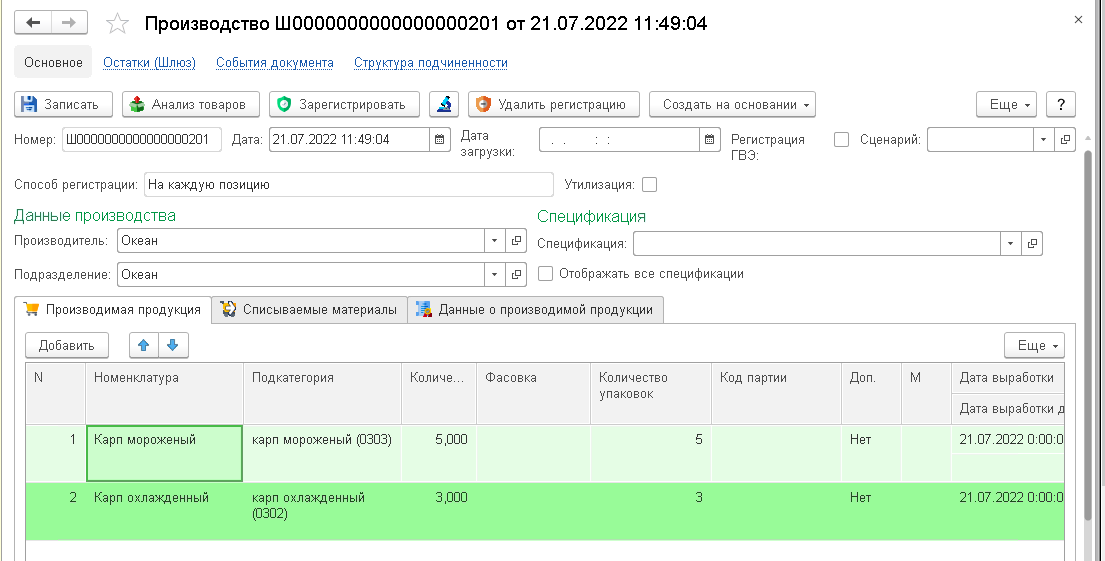The height and width of the screenshot is (561, 1105).
Task: Move row down with blue arrow
Action: click(x=173, y=345)
